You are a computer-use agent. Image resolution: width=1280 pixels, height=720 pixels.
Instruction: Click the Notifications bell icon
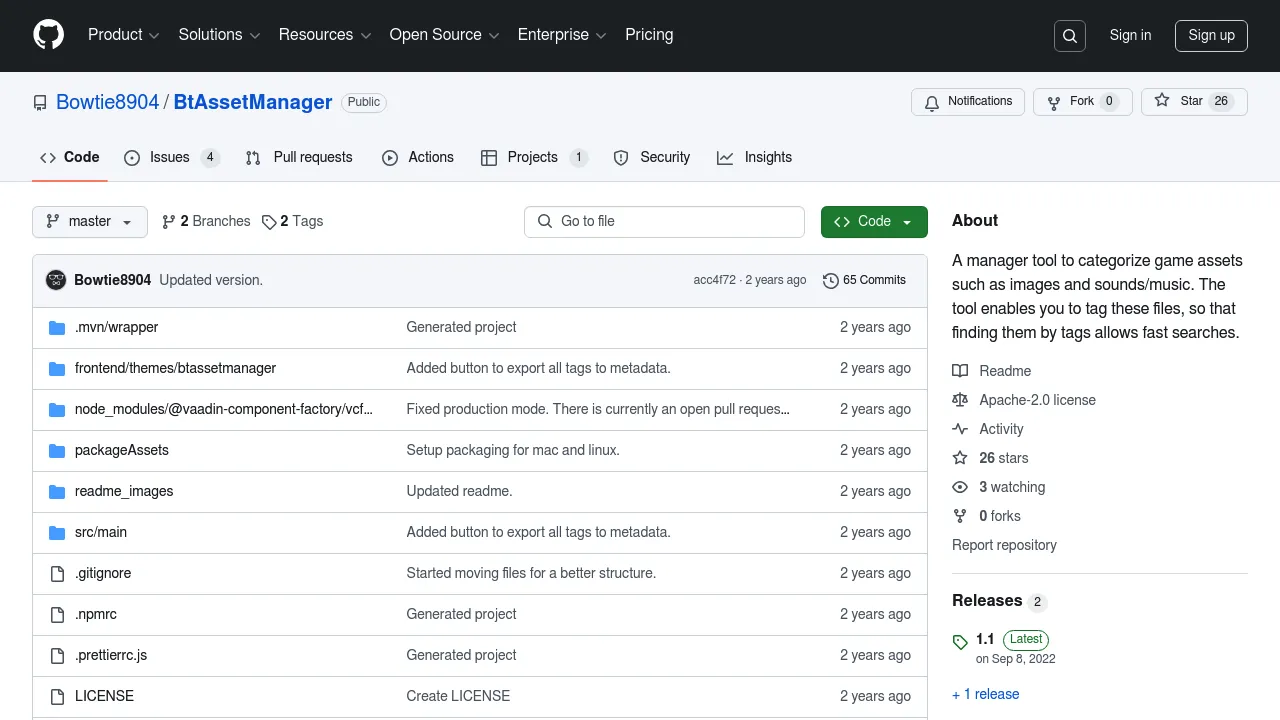932,102
